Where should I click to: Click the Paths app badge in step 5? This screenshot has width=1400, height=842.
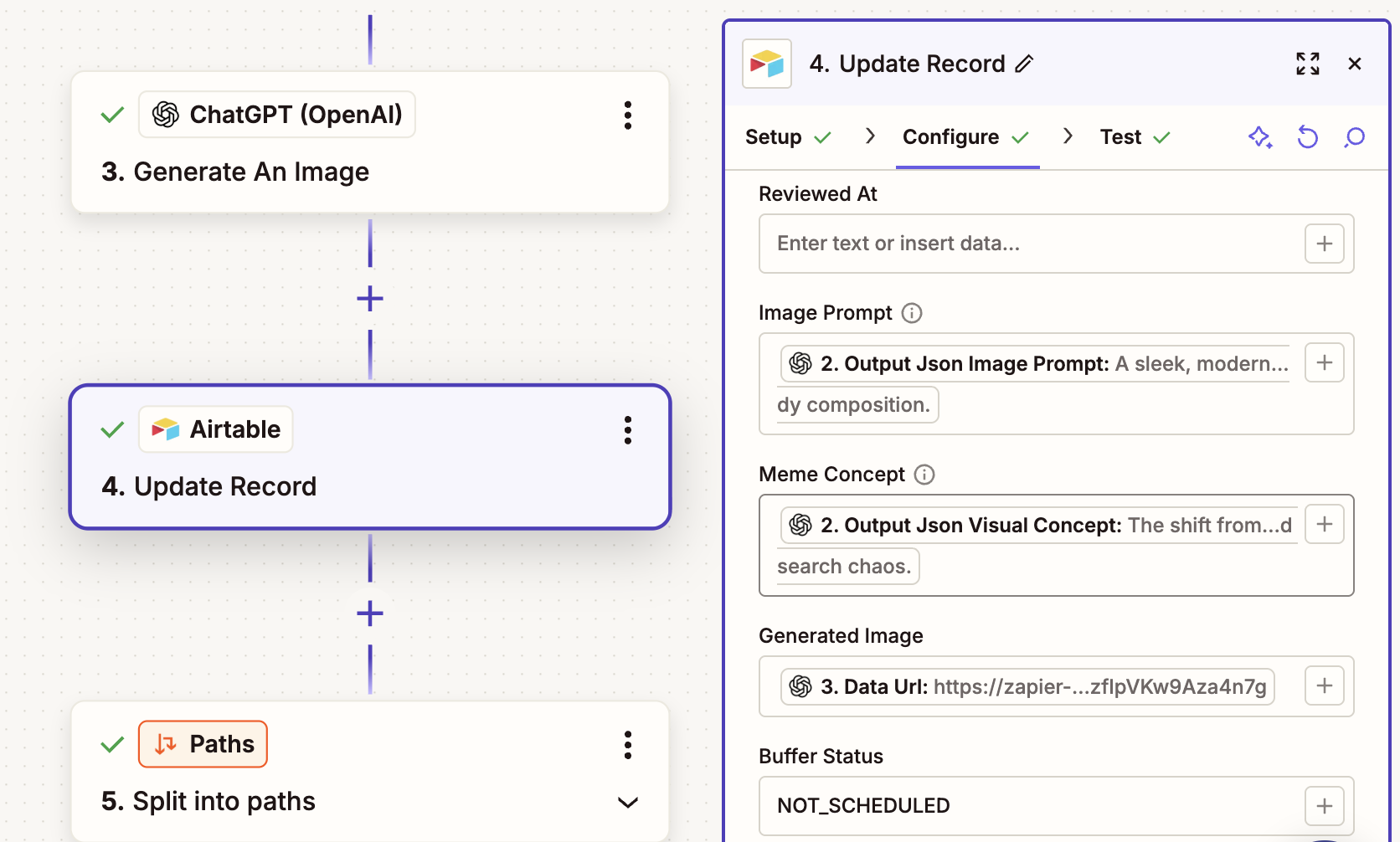[x=203, y=744]
